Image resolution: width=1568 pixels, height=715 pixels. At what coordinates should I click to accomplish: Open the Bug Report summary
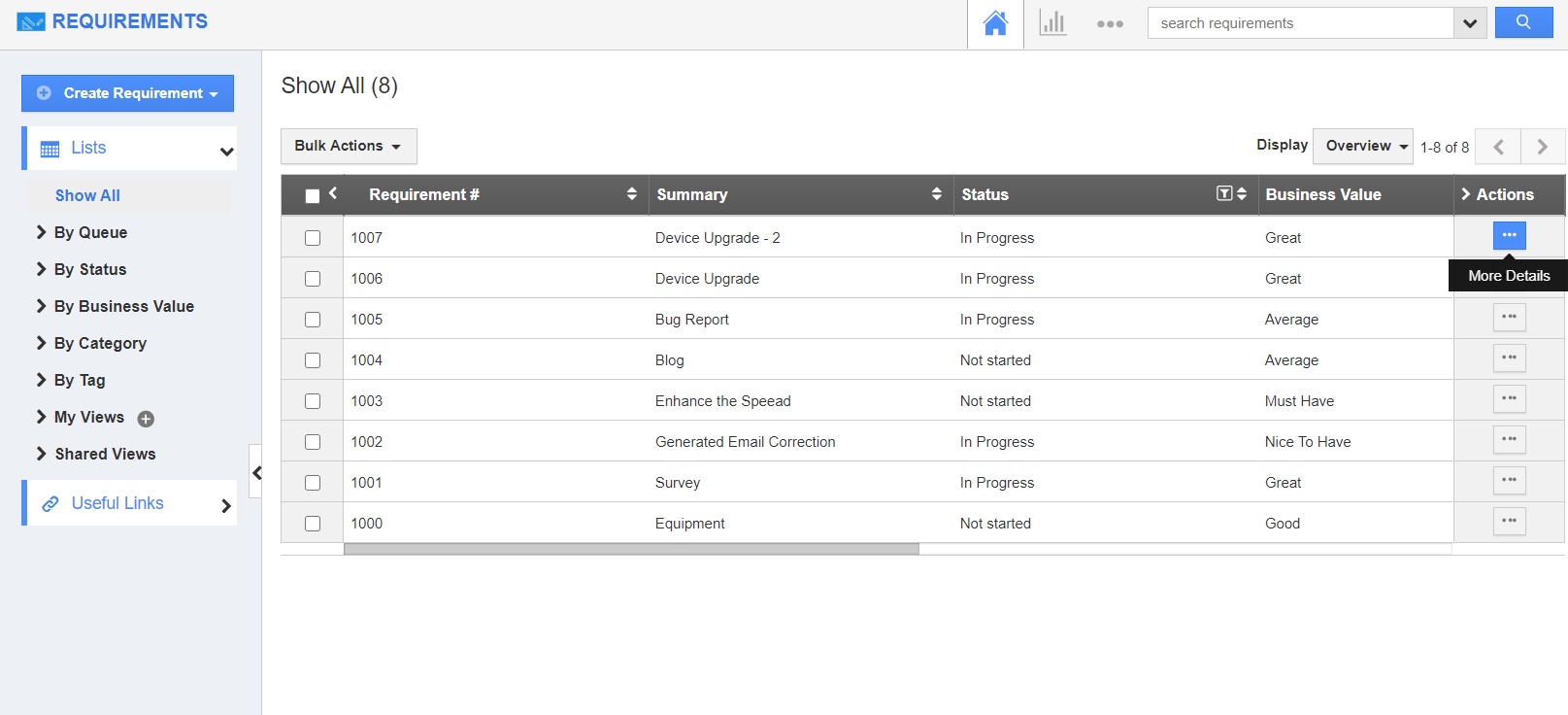[x=692, y=320]
